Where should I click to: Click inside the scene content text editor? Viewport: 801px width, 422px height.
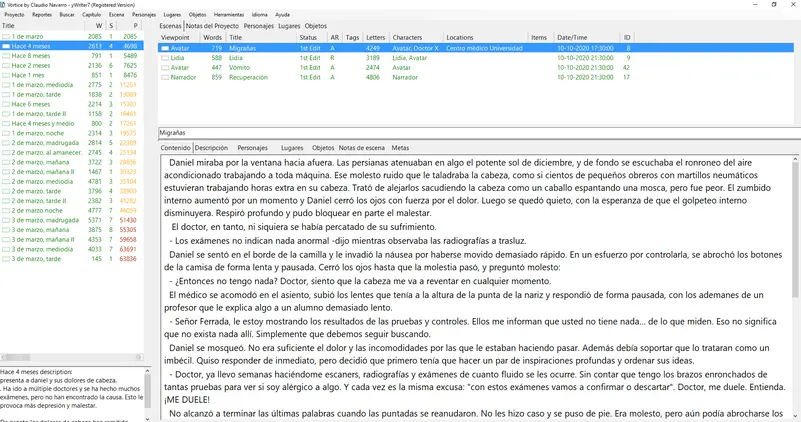(x=475, y=288)
